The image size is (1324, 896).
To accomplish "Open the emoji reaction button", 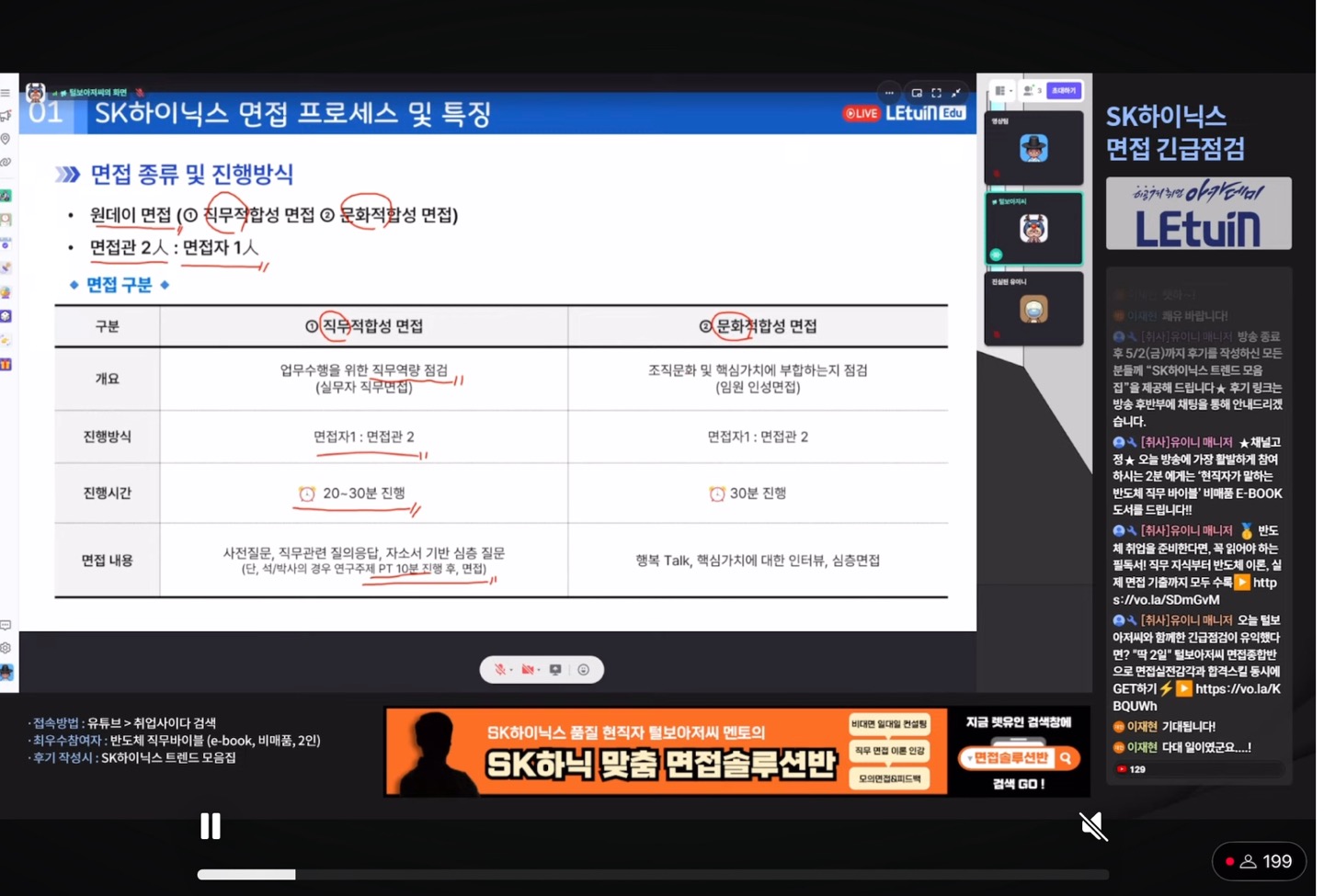I will (584, 670).
